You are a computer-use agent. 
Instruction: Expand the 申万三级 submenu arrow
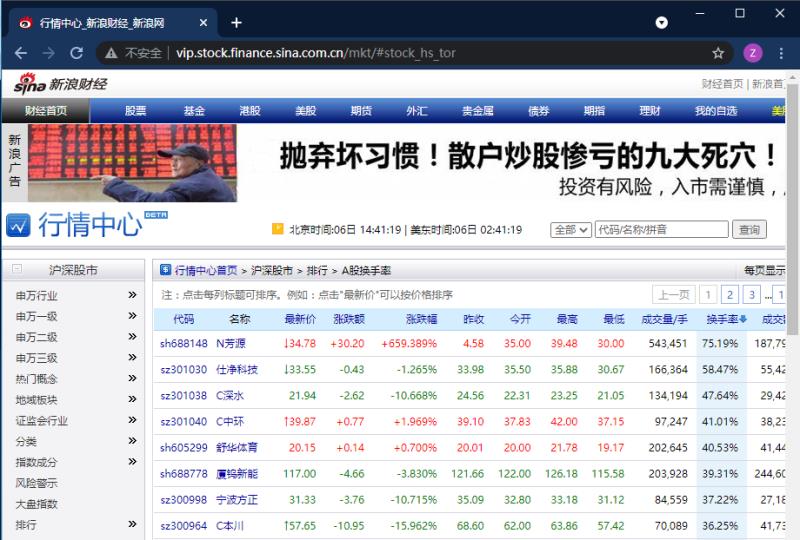132,357
